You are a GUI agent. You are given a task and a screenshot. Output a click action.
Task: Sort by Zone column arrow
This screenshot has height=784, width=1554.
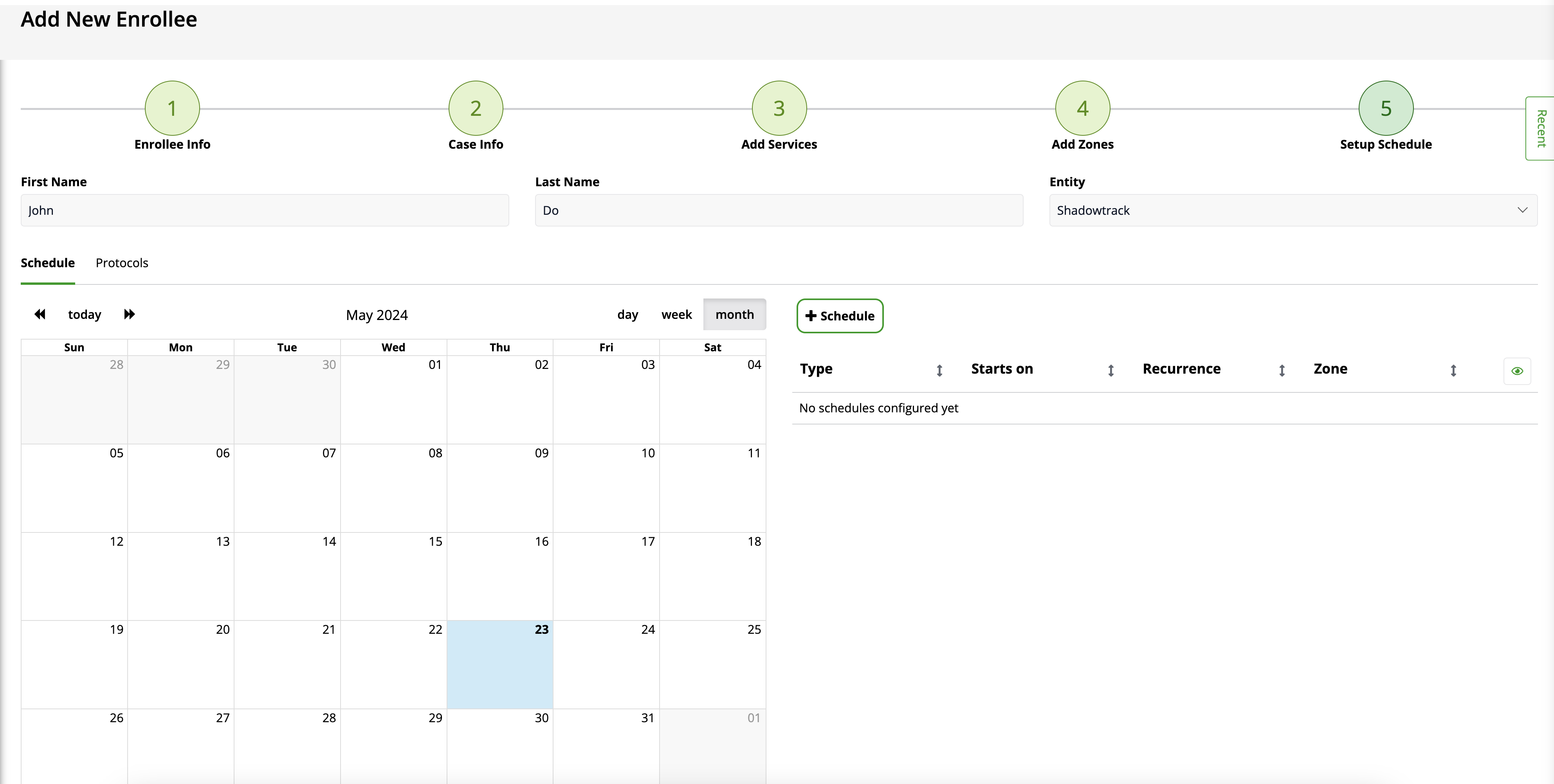tap(1453, 370)
